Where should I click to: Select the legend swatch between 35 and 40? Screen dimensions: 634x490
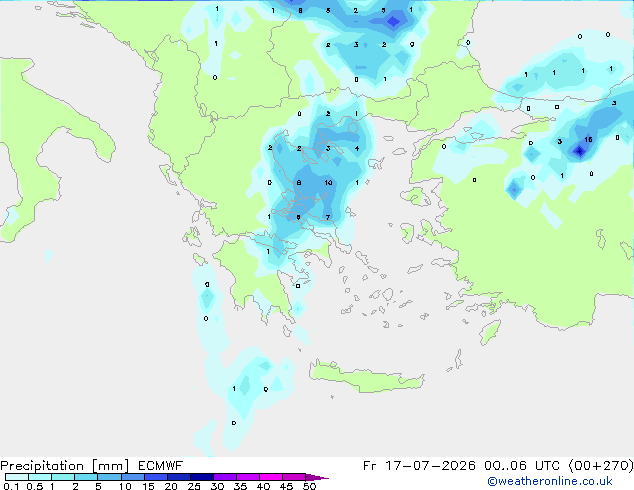tap(247, 477)
